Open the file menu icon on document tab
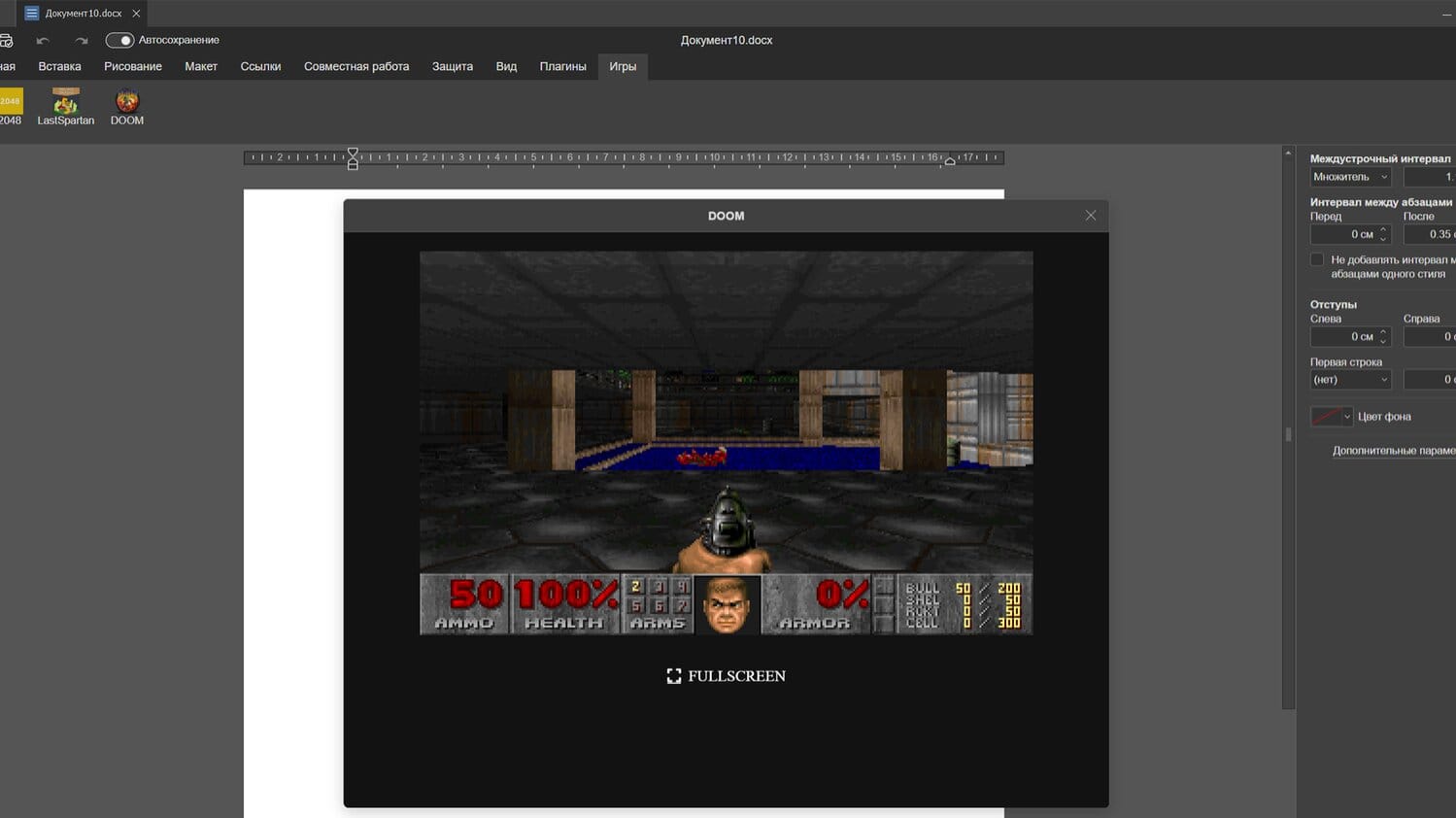 (34, 14)
